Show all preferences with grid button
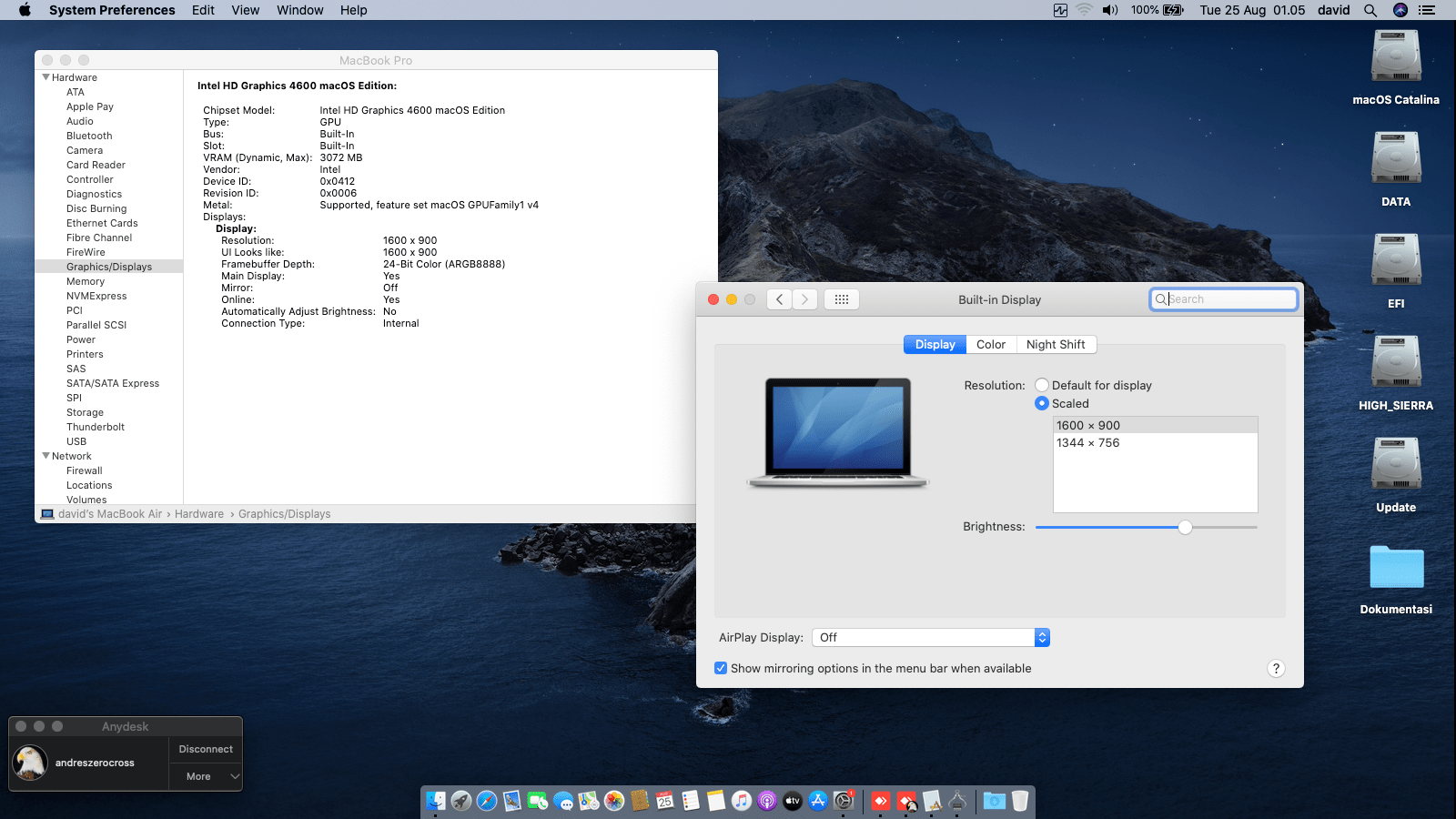The width and height of the screenshot is (1456, 819). pos(842,299)
